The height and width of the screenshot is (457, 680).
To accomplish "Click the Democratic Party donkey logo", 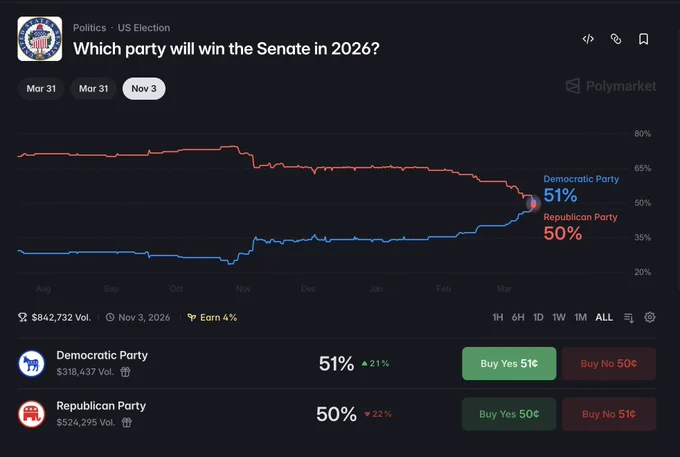I will [32, 363].
